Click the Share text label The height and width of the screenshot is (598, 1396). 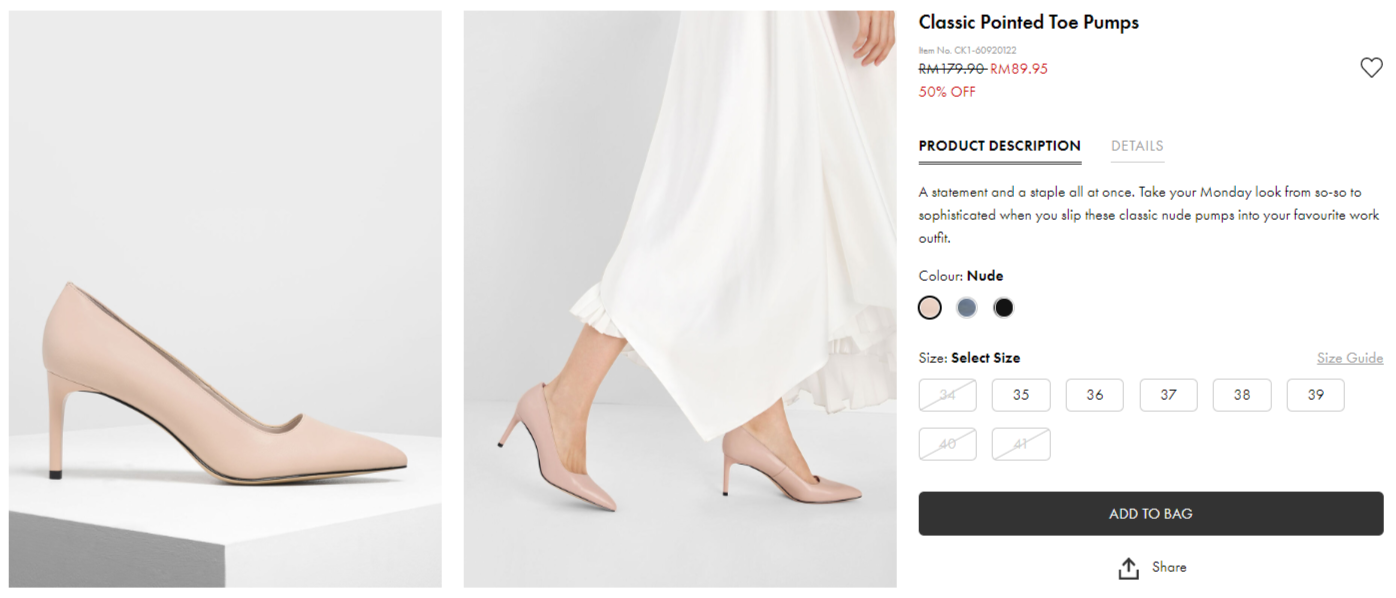(x=1169, y=567)
